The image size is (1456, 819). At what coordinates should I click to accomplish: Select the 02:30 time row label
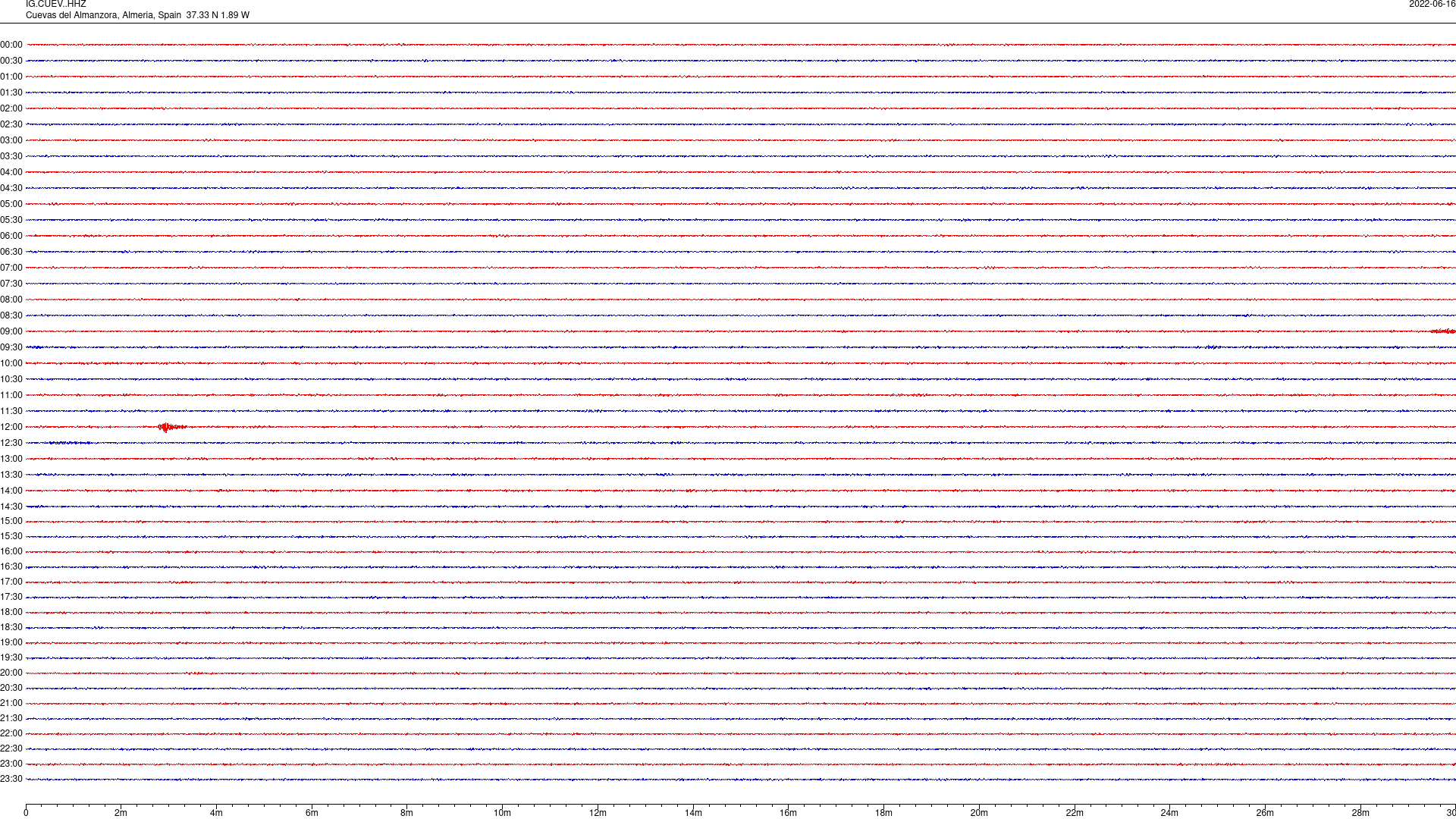[x=11, y=124]
